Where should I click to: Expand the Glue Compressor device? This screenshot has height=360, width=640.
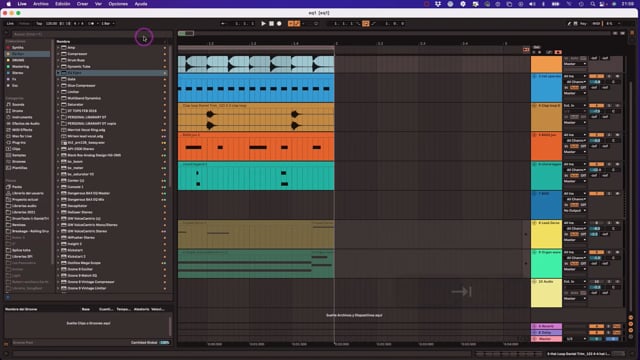coord(58,85)
